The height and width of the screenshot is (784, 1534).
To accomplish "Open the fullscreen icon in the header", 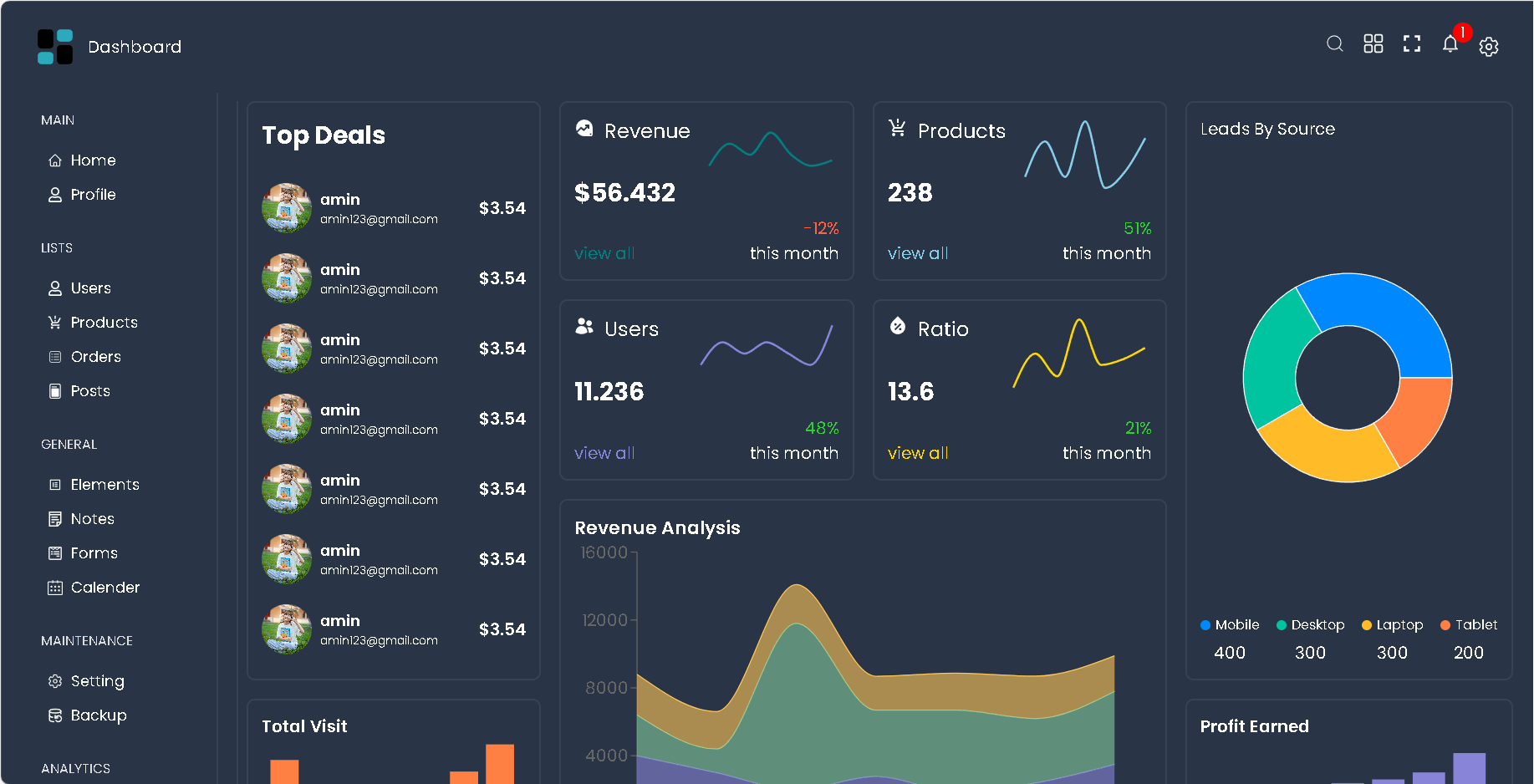I will [1411, 44].
